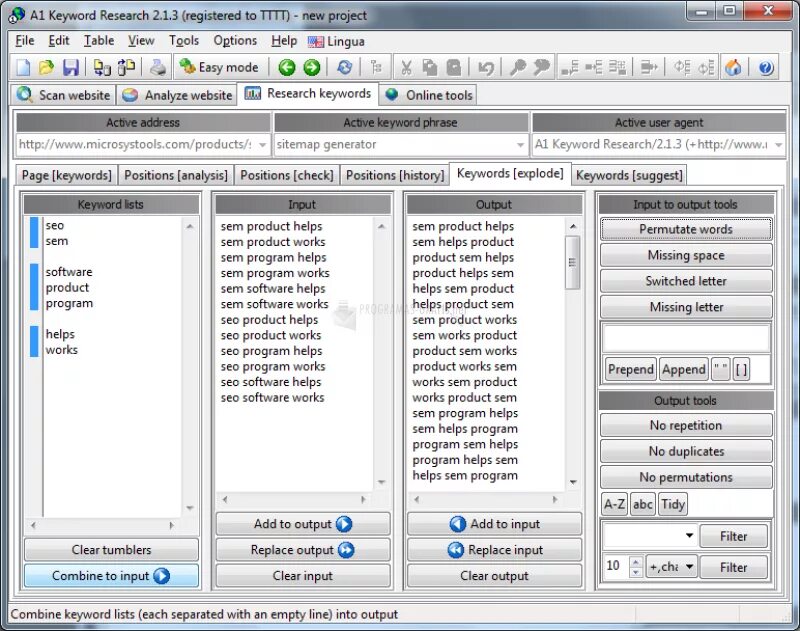The width and height of the screenshot is (800, 631).
Task: Switch to the Online tools tab
Action: pos(429,95)
